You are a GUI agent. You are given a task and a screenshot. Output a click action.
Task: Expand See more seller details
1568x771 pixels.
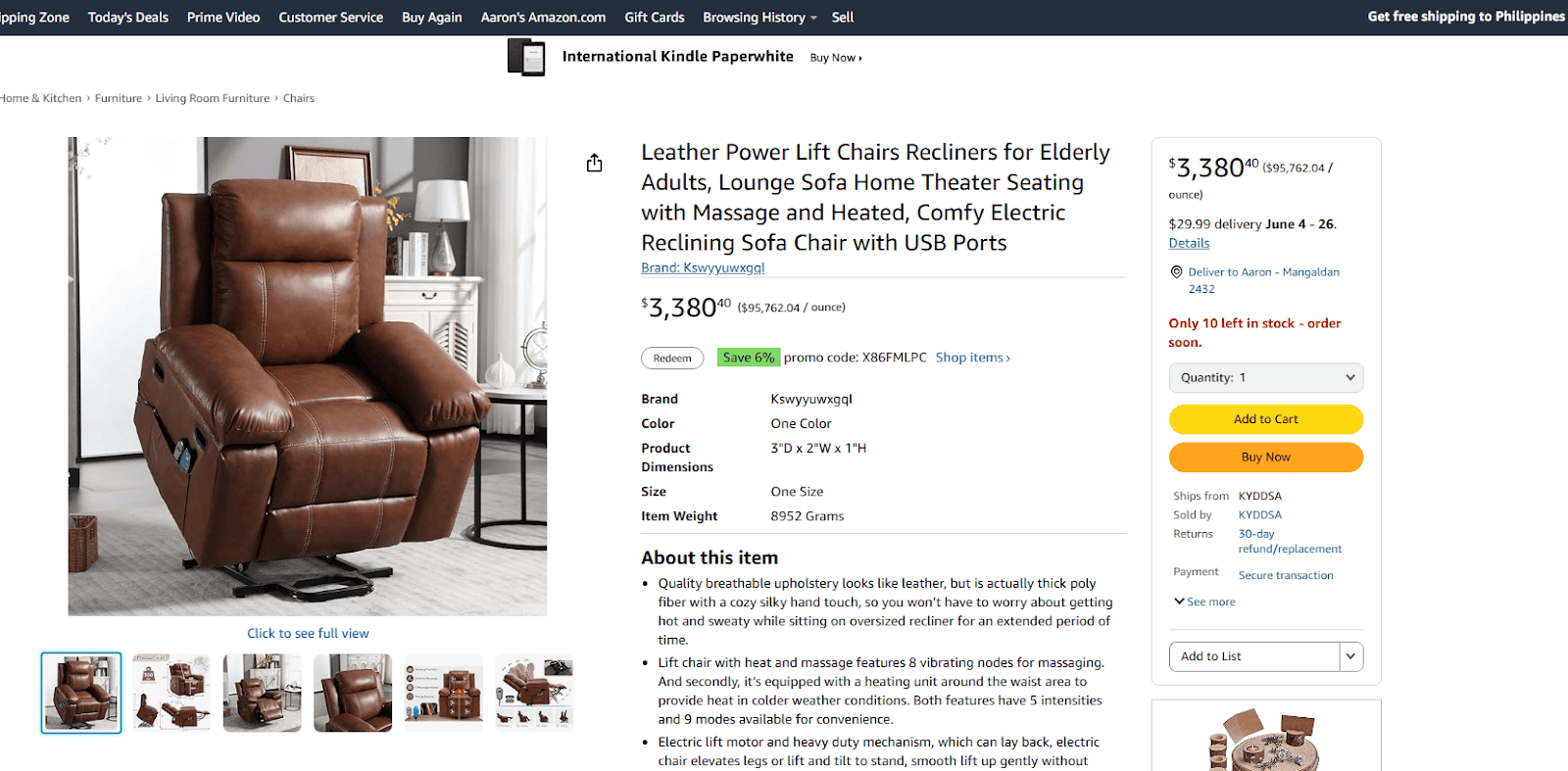[1204, 602]
